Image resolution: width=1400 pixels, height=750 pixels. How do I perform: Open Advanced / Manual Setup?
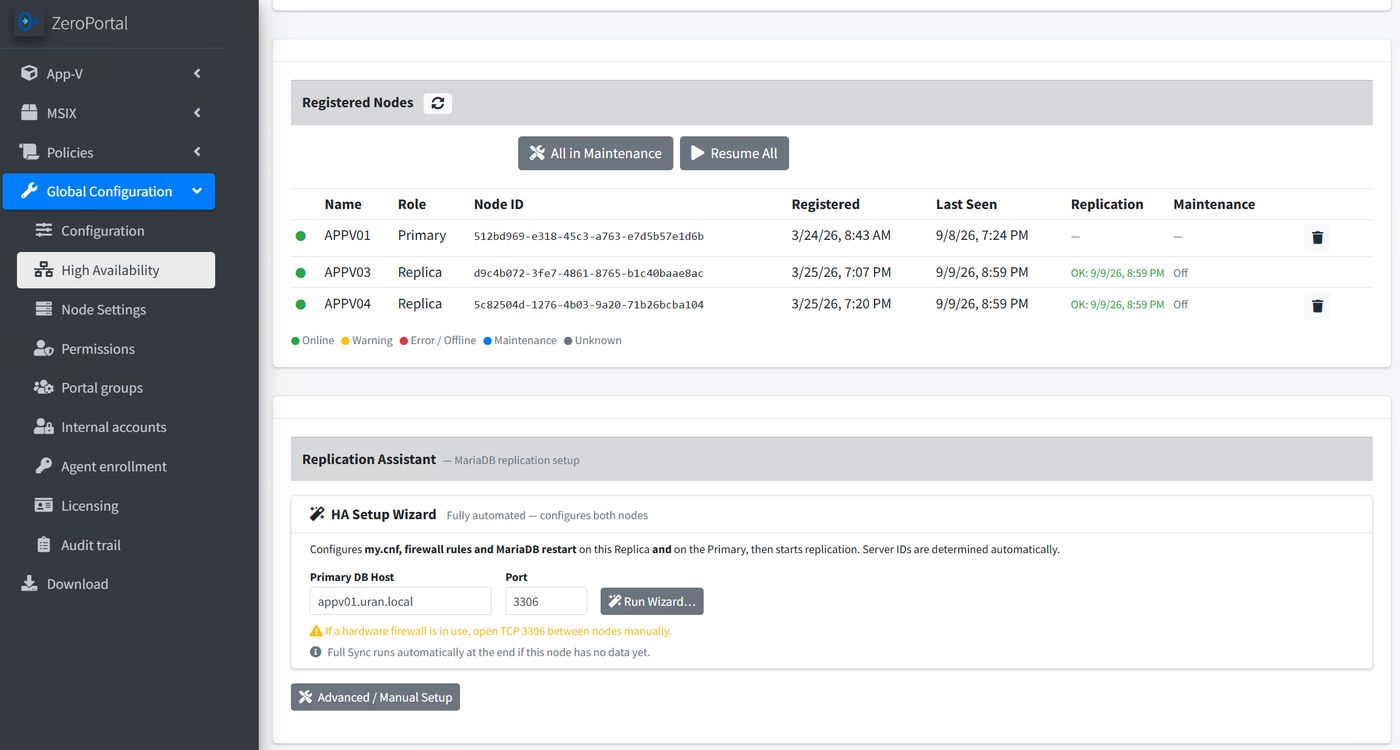coord(375,697)
